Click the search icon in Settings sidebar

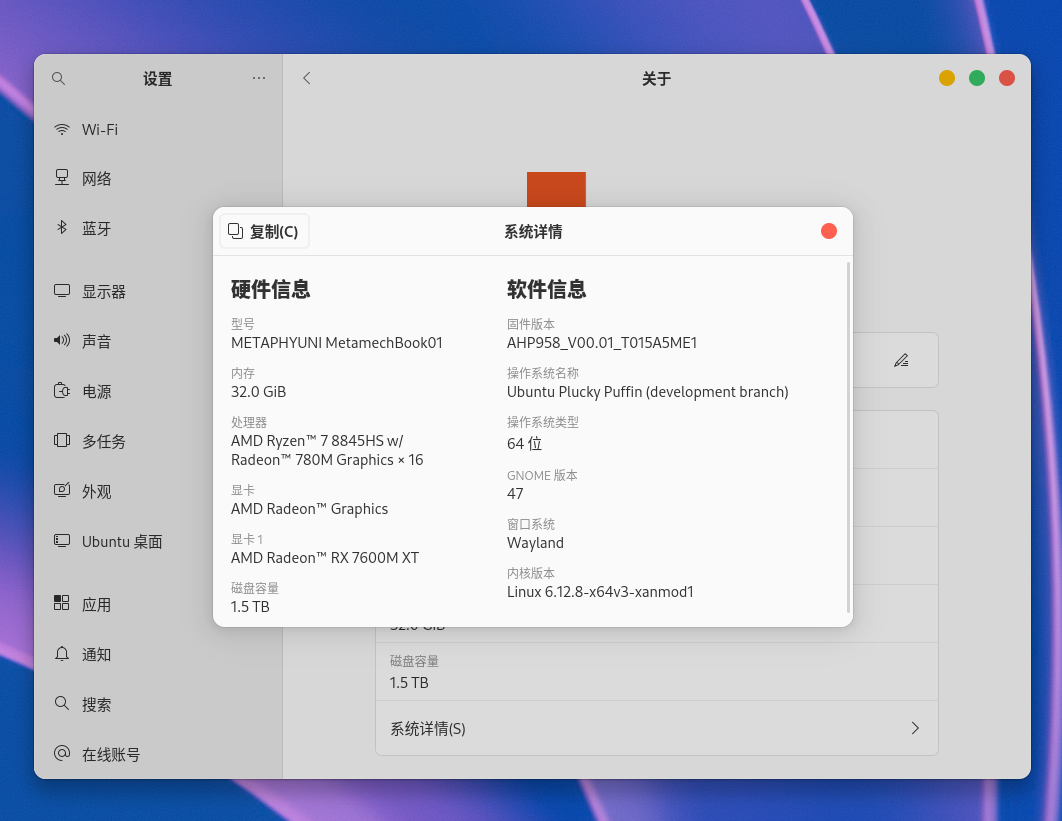[58, 79]
